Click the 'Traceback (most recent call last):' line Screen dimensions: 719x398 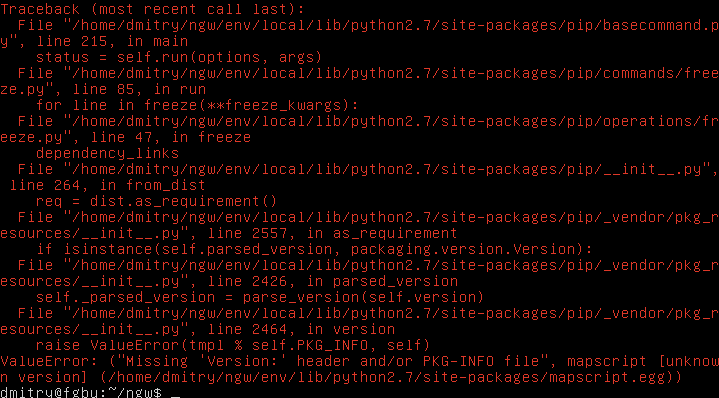pyautogui.click(x=152, y=9)
